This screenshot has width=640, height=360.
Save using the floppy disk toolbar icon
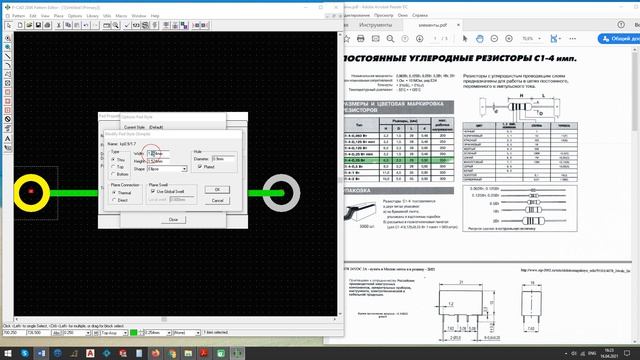(x=38, y=25)
